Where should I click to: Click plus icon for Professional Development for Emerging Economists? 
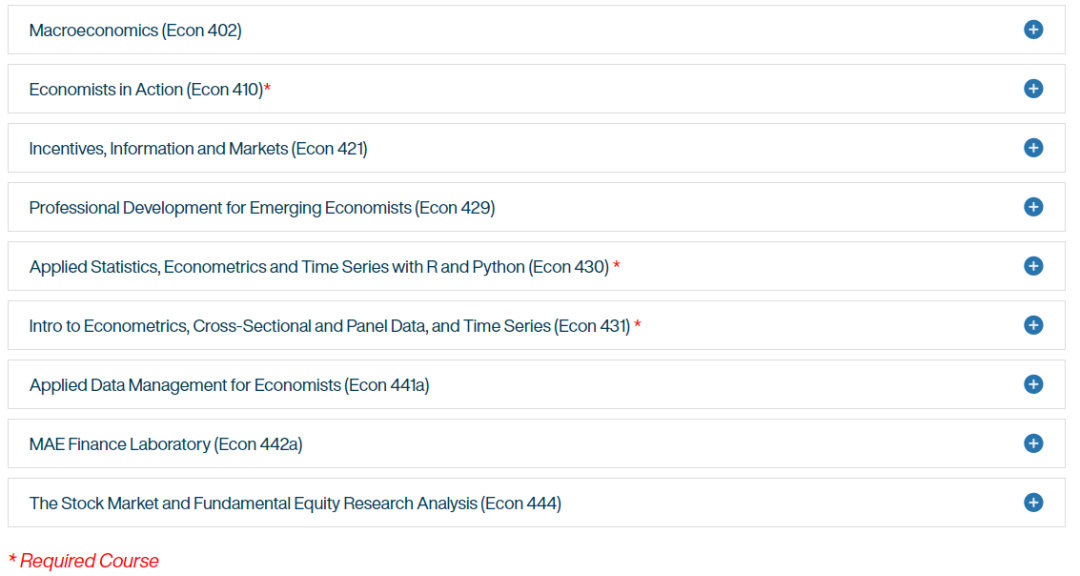coord(1033,207)
